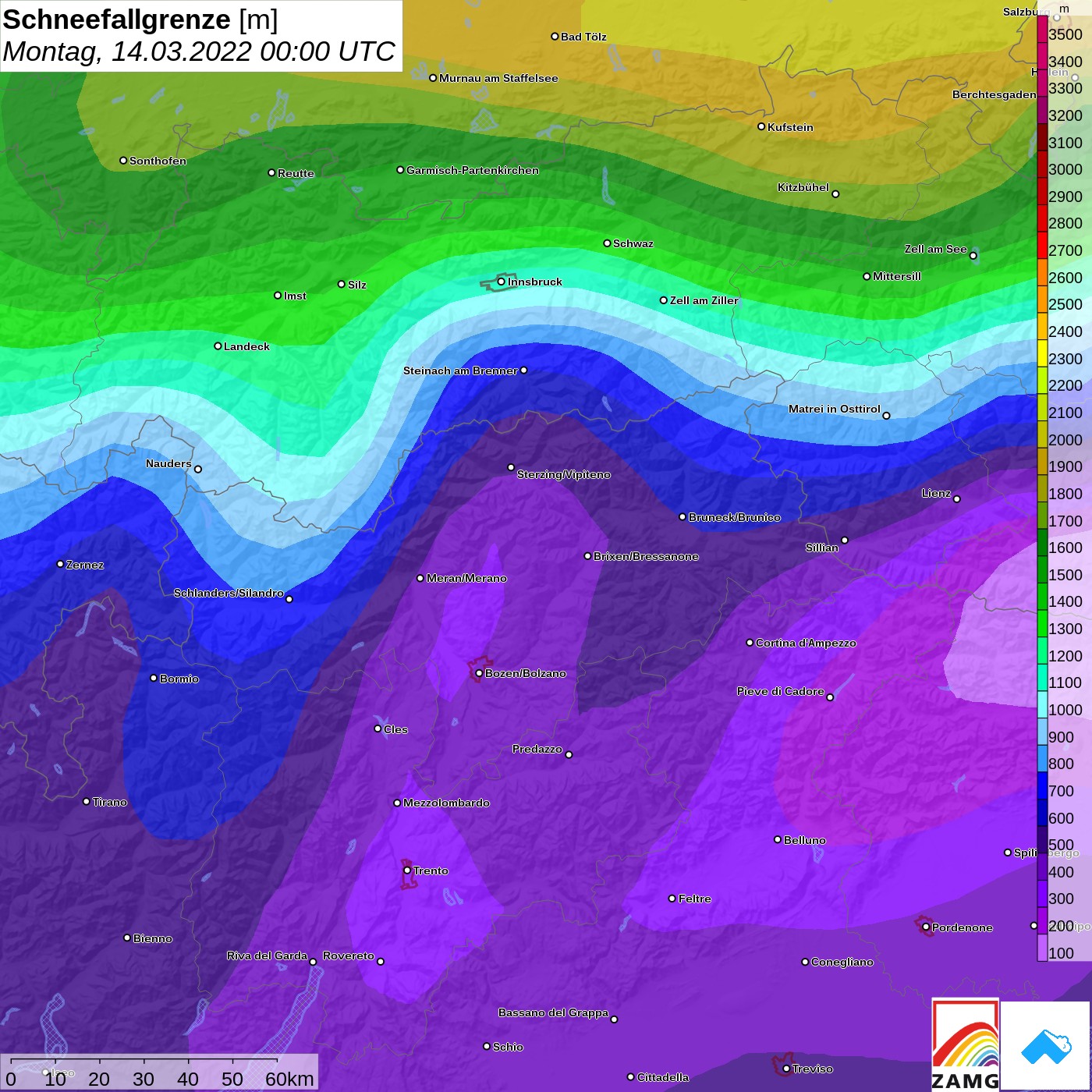This screenshot has width=1092, height=1092.
Task: Click the 'Bienno' label
Action: (x=153, y=938)
